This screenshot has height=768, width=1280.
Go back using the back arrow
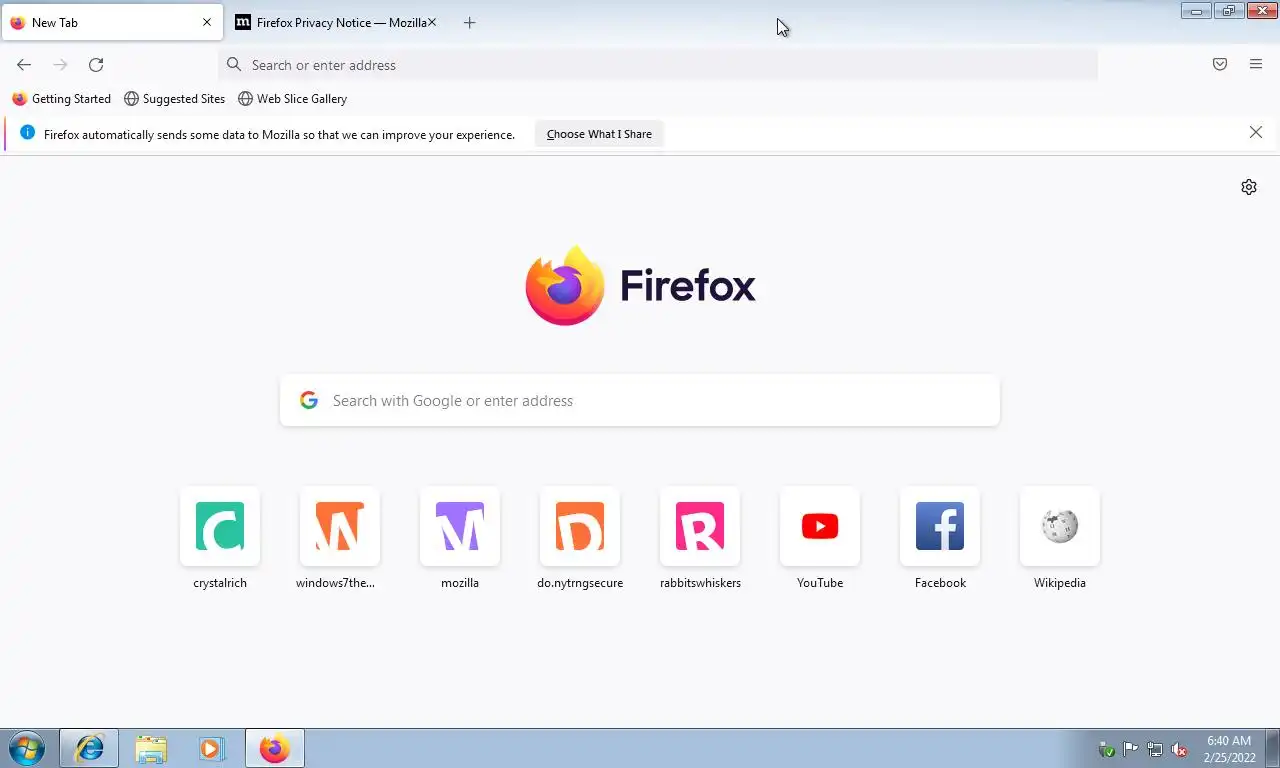24,65
